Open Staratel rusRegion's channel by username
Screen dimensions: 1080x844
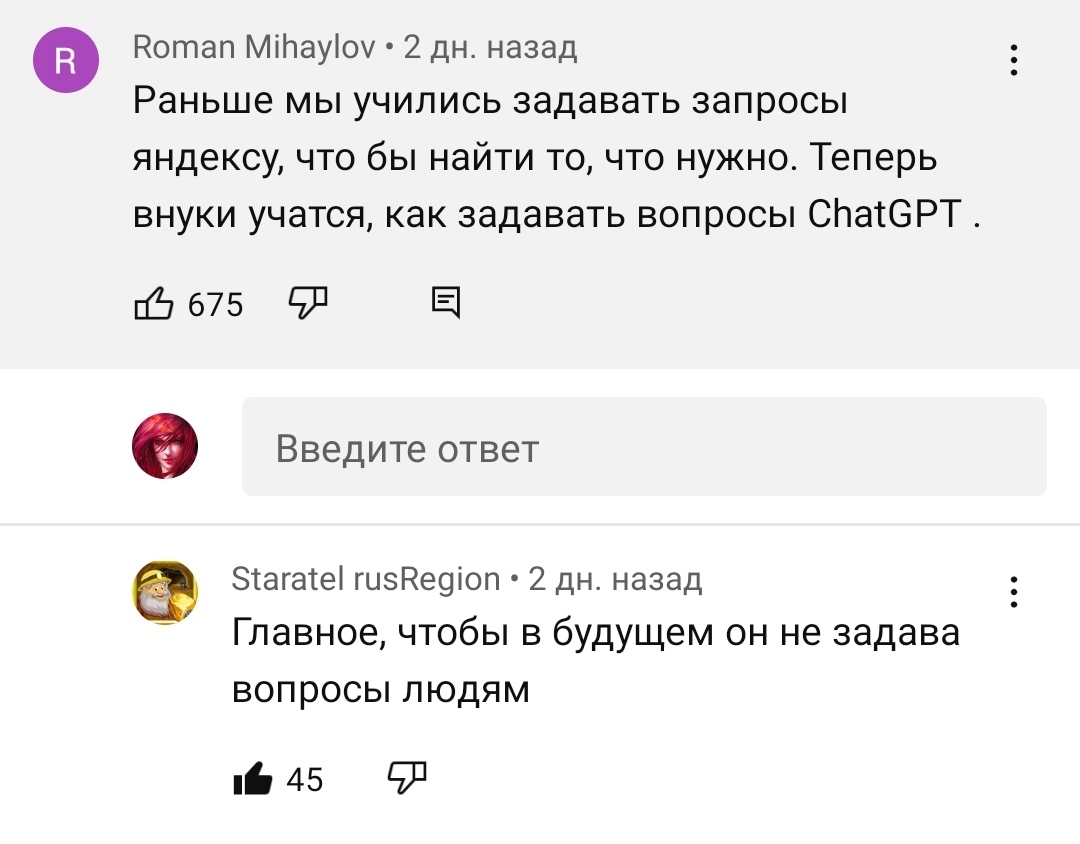click(x=366, y=578)
